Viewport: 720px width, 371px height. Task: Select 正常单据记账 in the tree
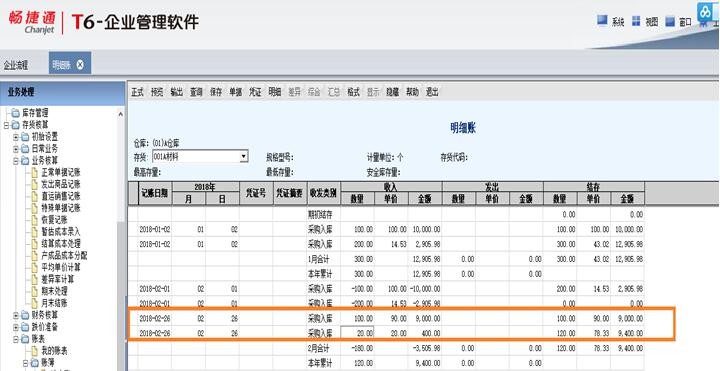click(56, 172)
